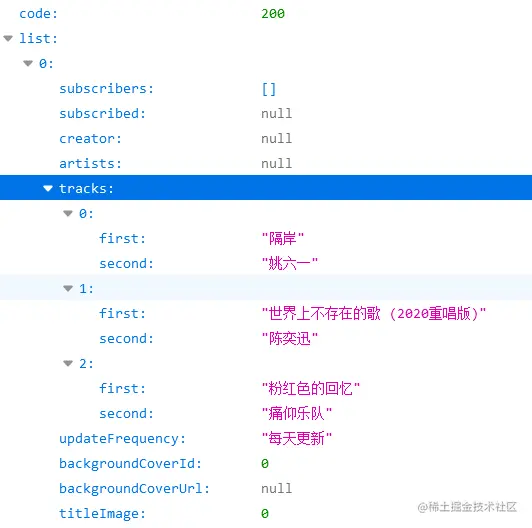Select the backgroundCoverUrl key

[135, 489]
